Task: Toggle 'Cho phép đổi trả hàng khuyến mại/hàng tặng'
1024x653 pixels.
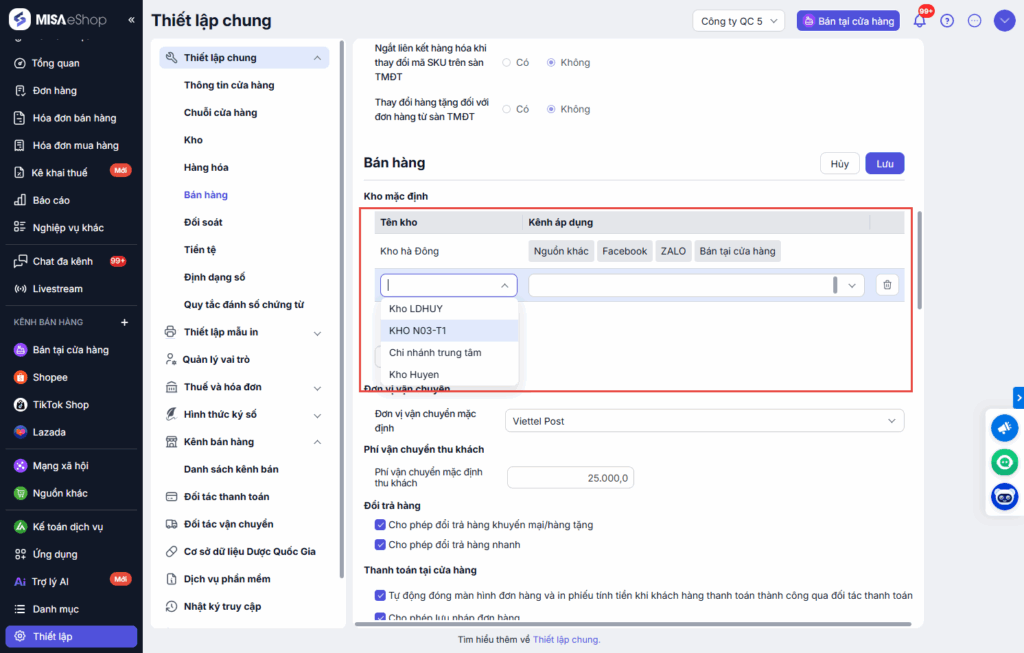Action: [380, 524]
